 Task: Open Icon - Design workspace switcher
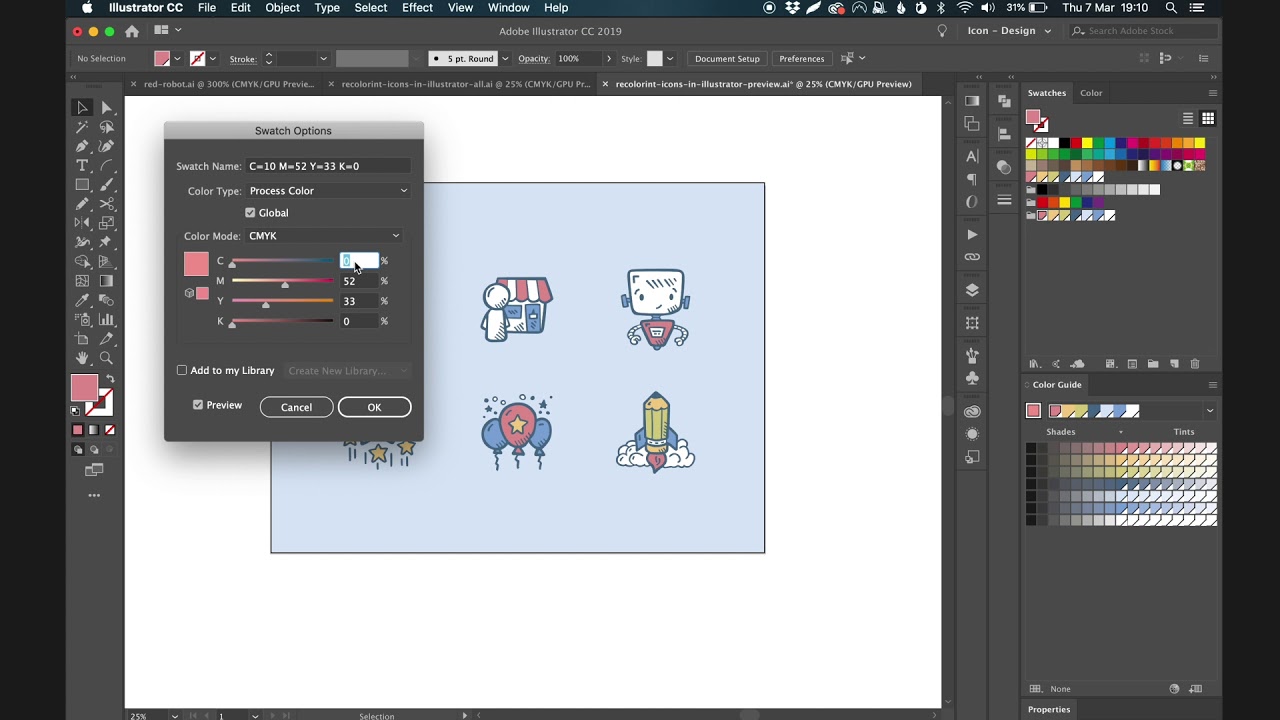[1009, 31]
